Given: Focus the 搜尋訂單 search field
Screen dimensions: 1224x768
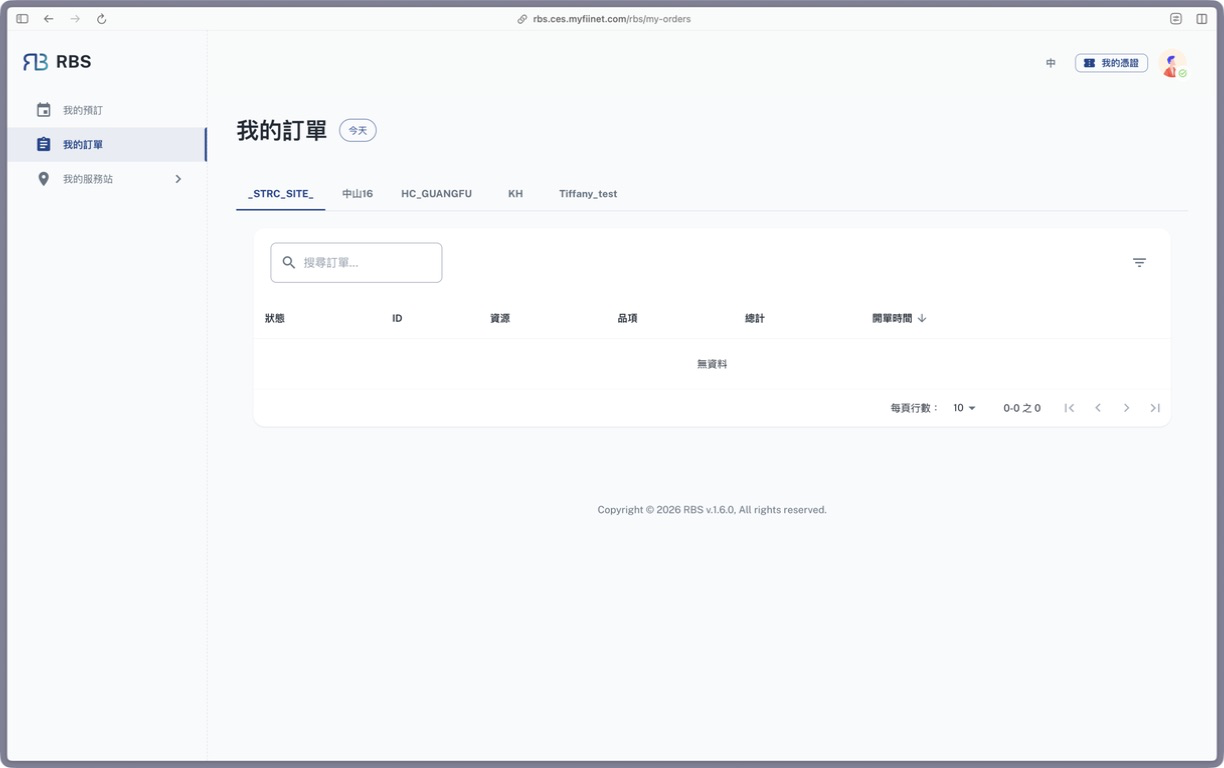Looking at the screenshot, I should (356, 262).
